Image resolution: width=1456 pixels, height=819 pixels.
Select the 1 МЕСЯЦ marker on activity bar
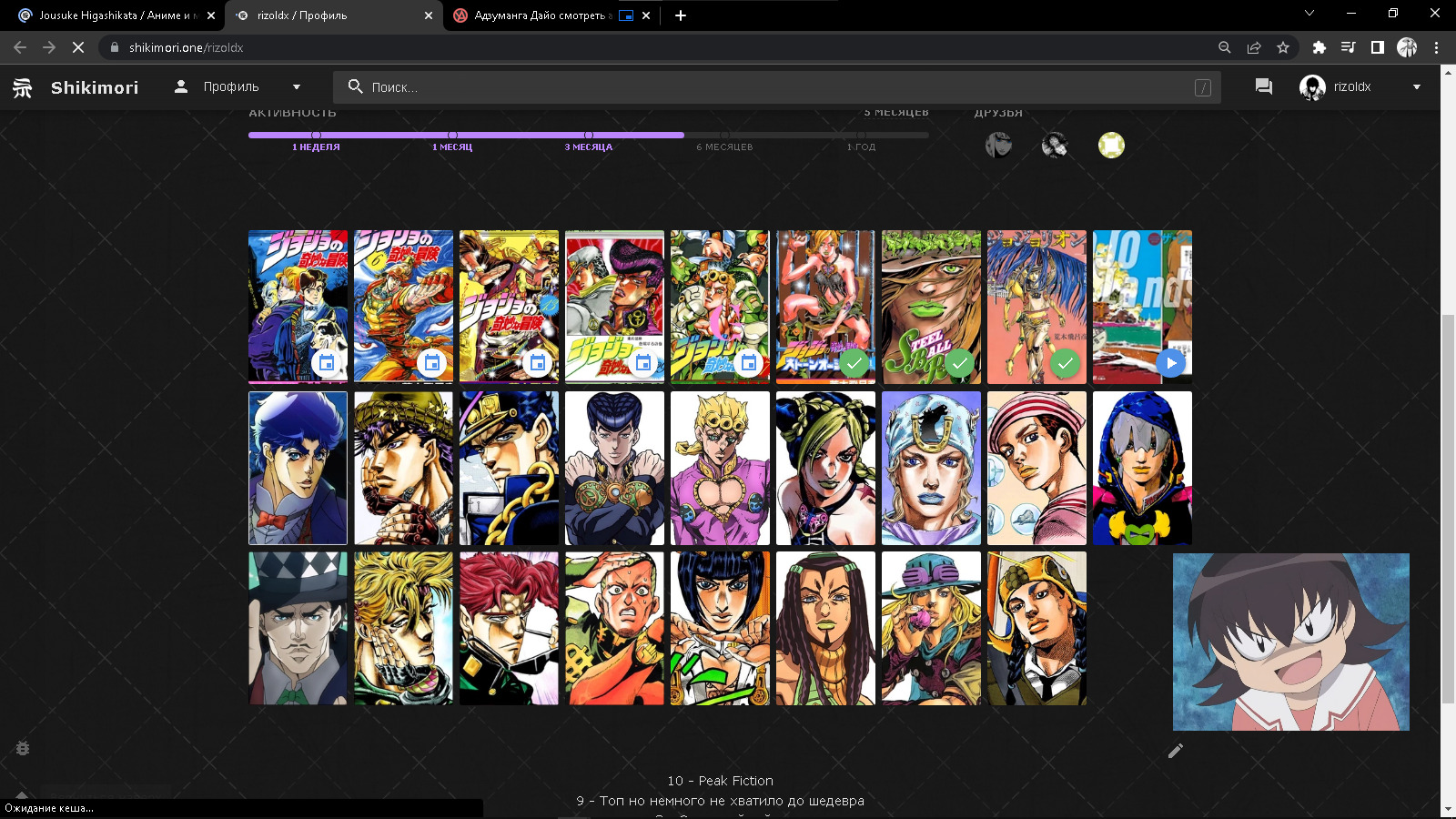(452, 136)
